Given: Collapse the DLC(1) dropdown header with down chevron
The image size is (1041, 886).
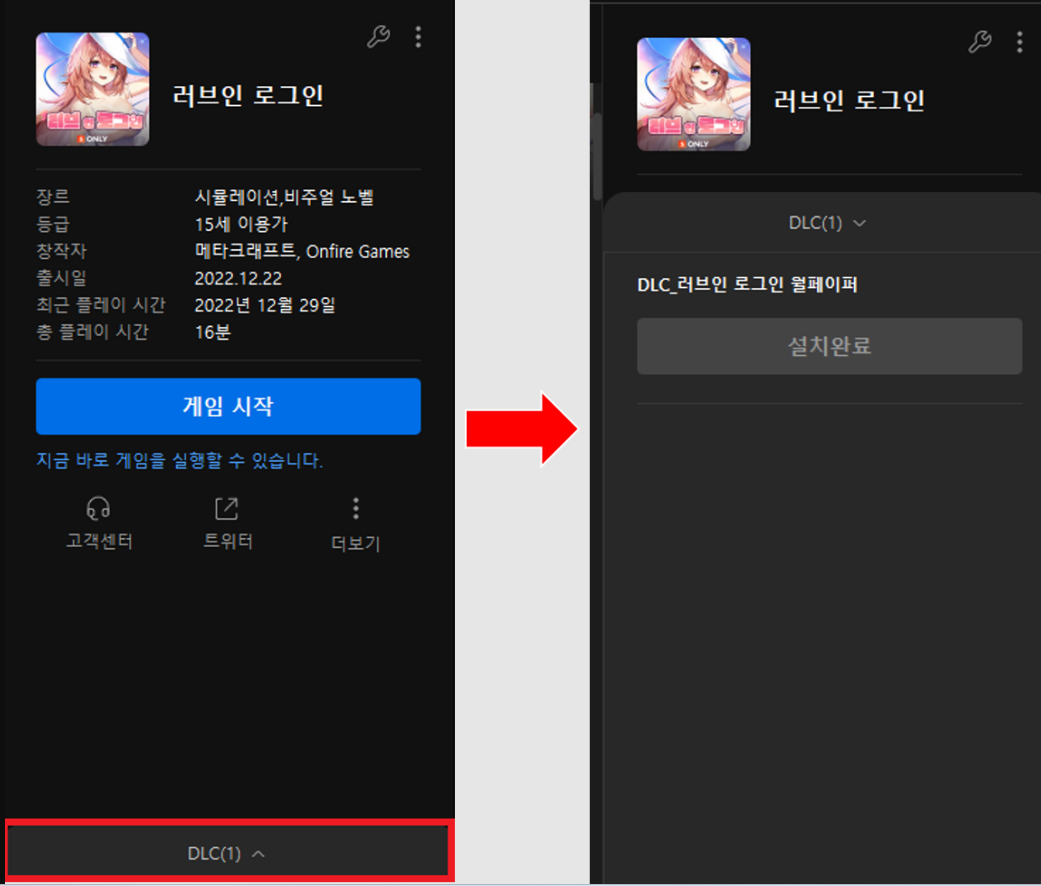Looking at the screenshot, I should point(828,223).
